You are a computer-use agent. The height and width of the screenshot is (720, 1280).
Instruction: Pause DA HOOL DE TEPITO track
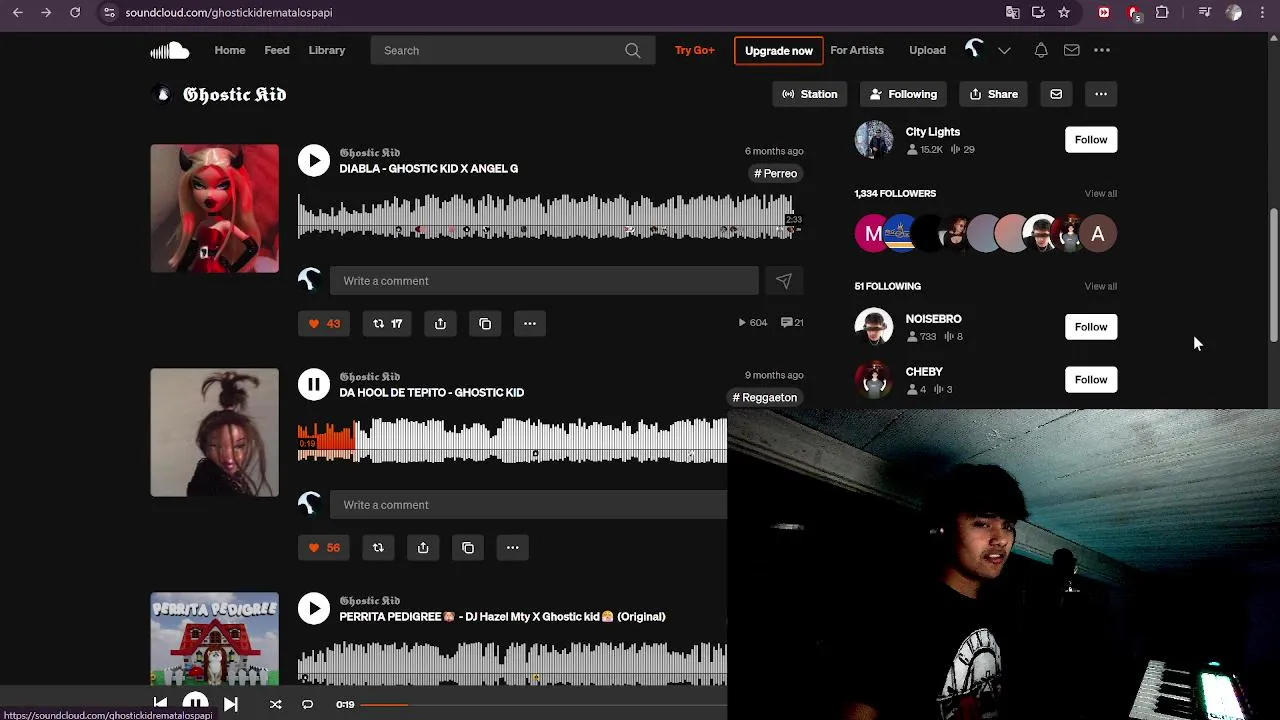click(314, 385)
